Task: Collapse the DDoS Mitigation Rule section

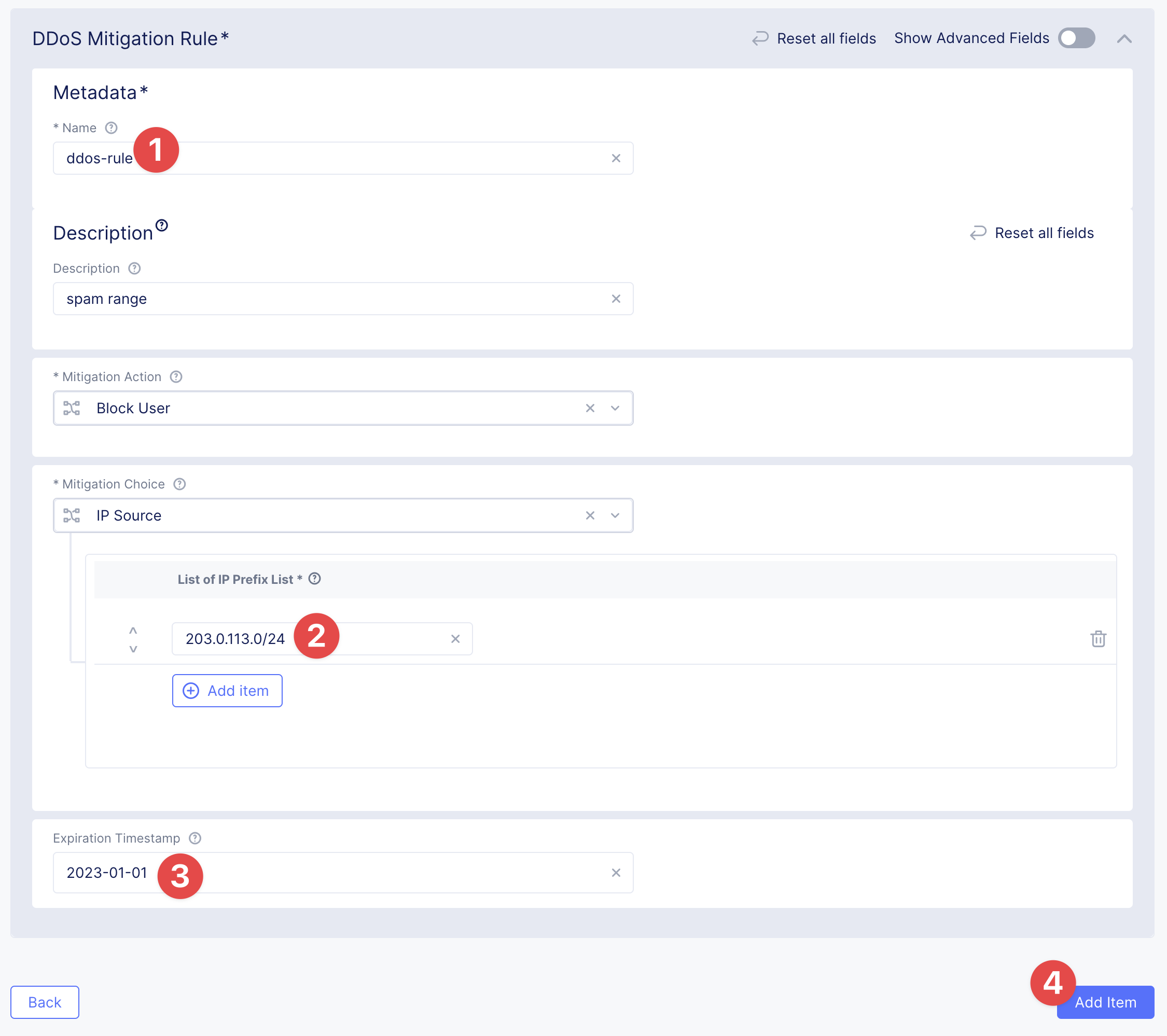Action: point(1123,39)
